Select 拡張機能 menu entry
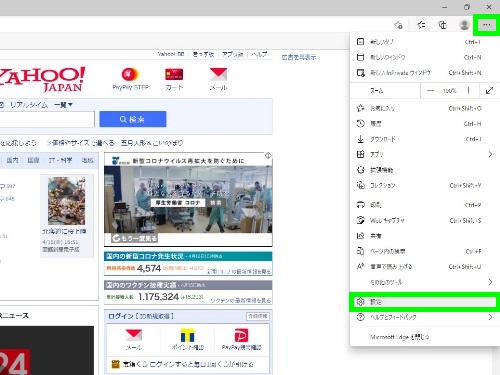The width and height of the screenshot is (500, 375). pos(424,170)
